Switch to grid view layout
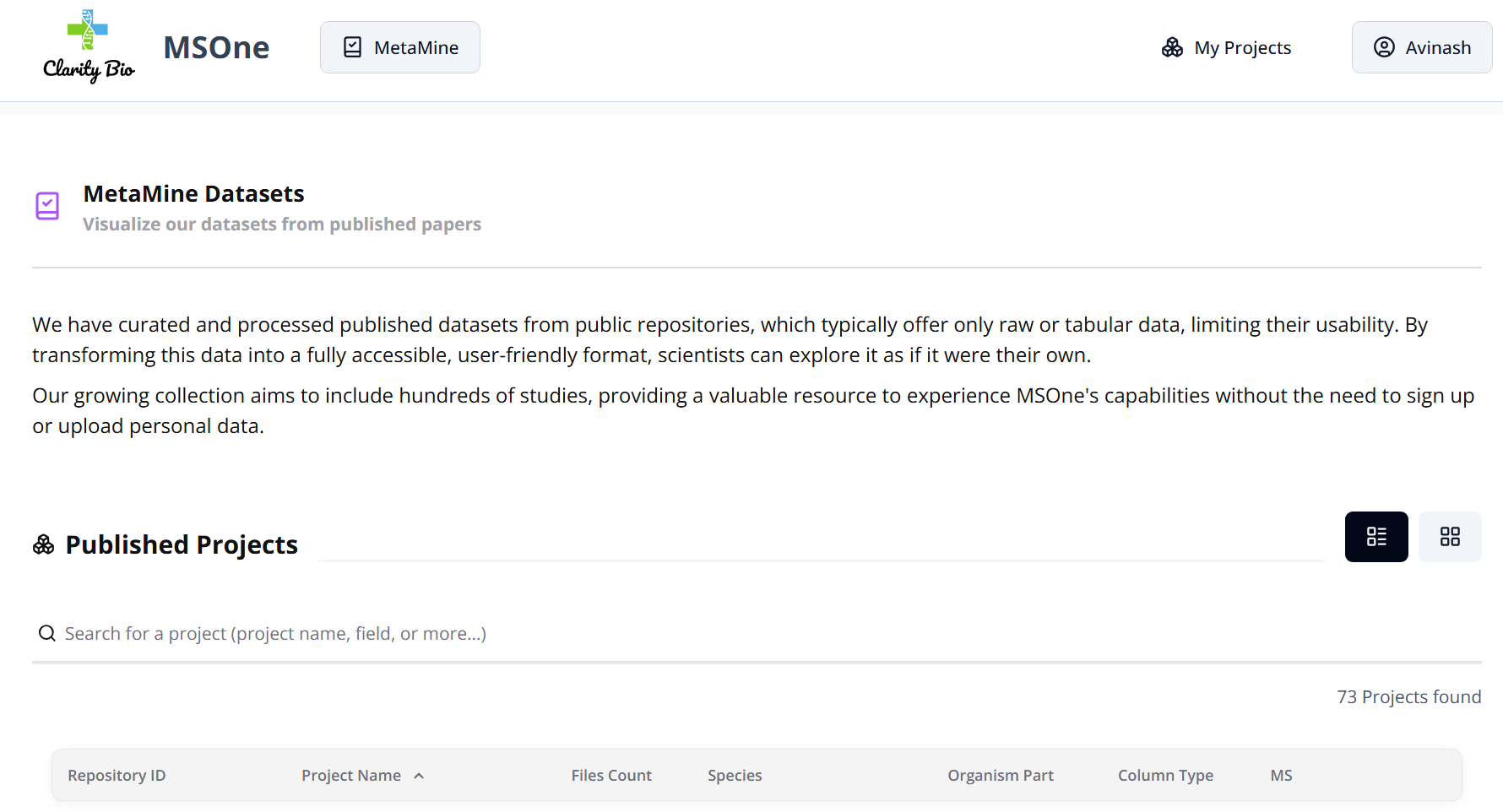 tap(1450, 537)
